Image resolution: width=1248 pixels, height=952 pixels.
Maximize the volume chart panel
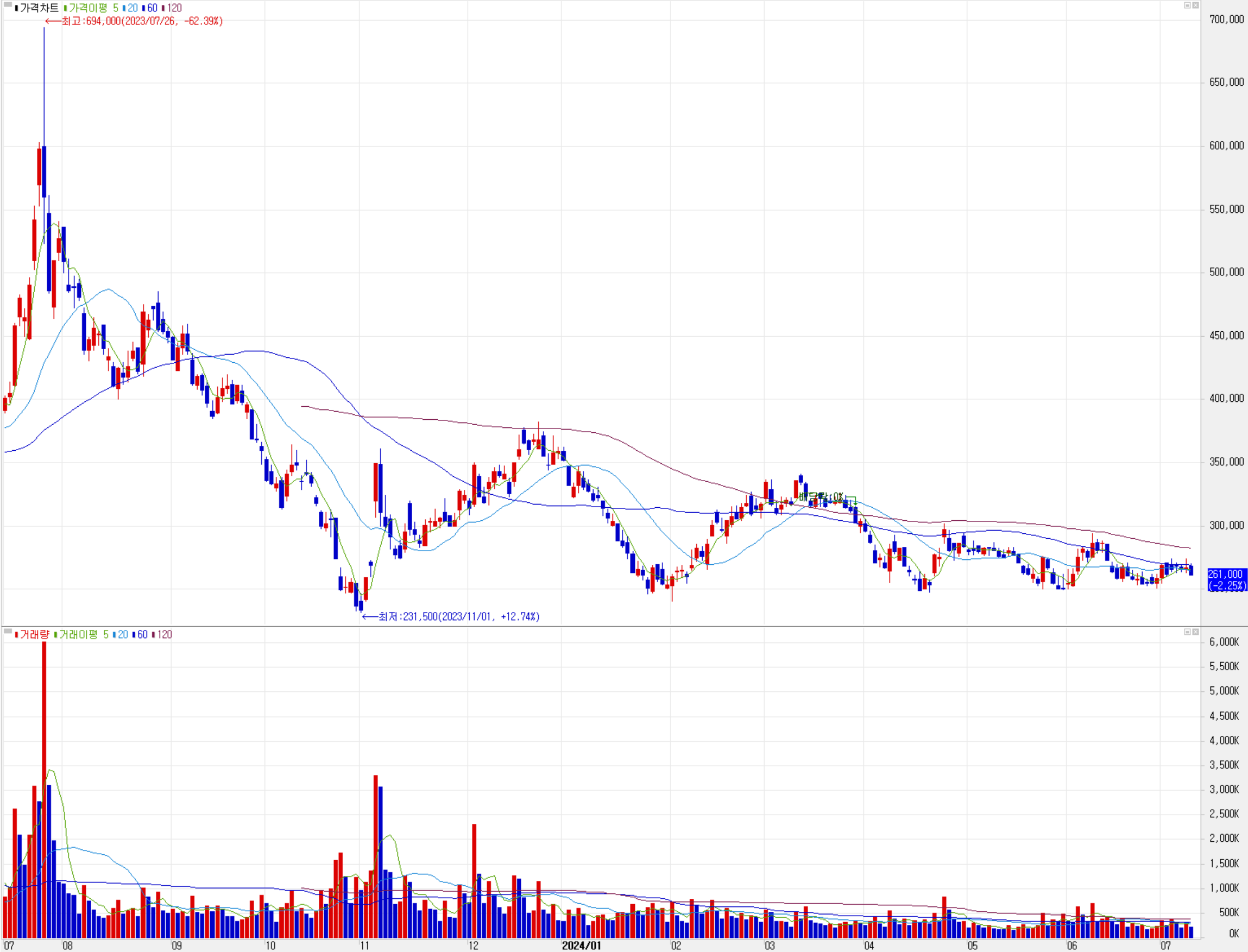(x=1187, y=632)
